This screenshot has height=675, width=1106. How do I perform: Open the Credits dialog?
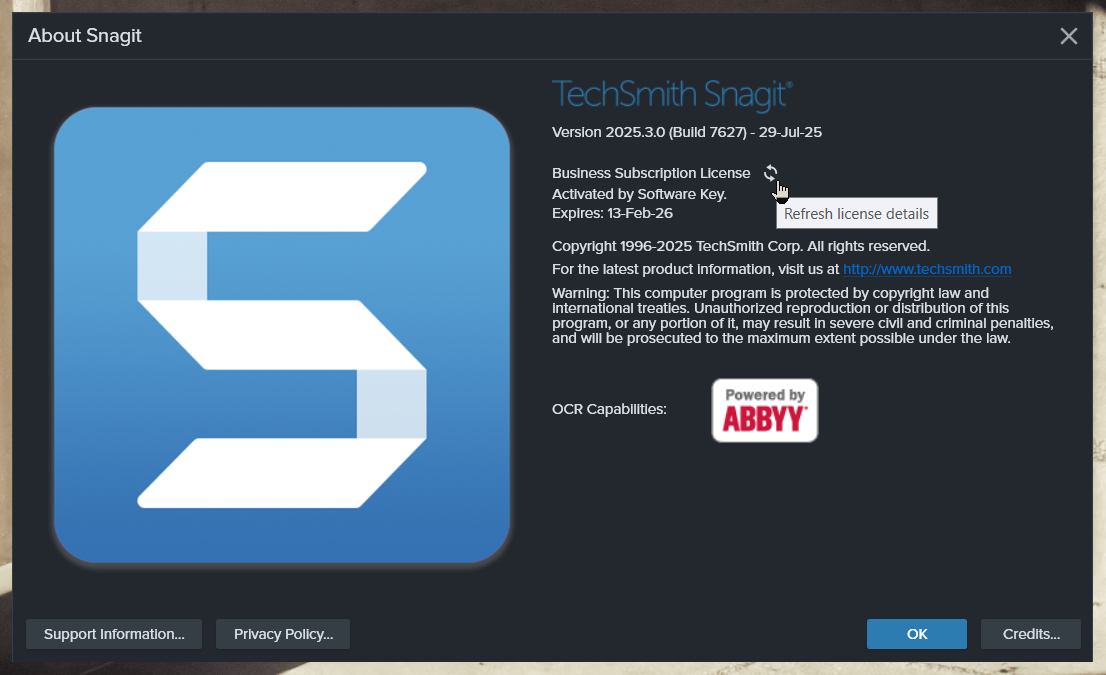pos(1030,634)
